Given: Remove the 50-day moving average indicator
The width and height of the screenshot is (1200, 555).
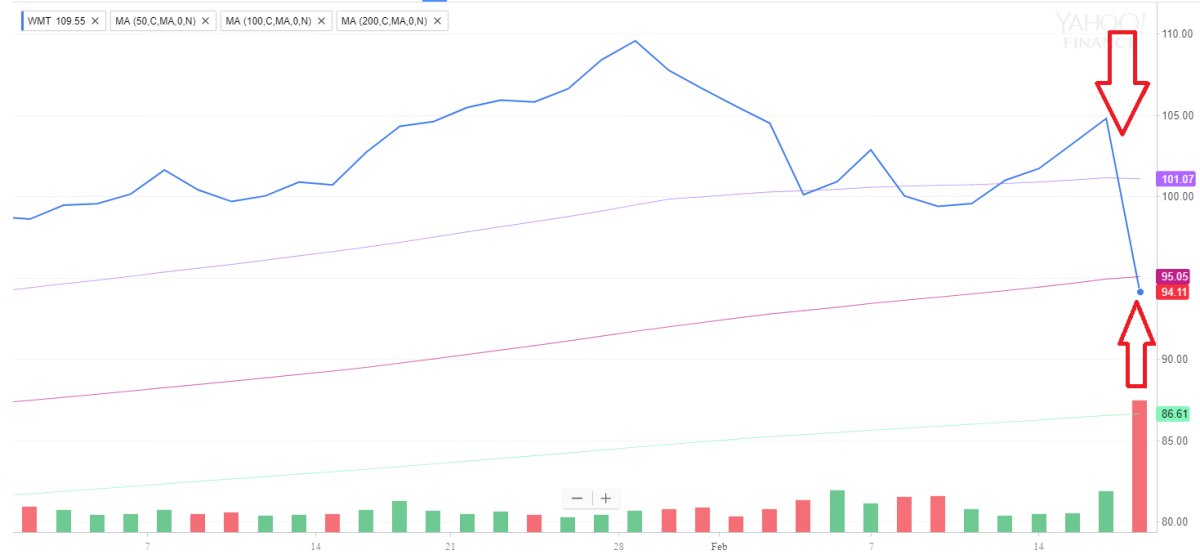Looking at the screenshot, I should point(205,20).
